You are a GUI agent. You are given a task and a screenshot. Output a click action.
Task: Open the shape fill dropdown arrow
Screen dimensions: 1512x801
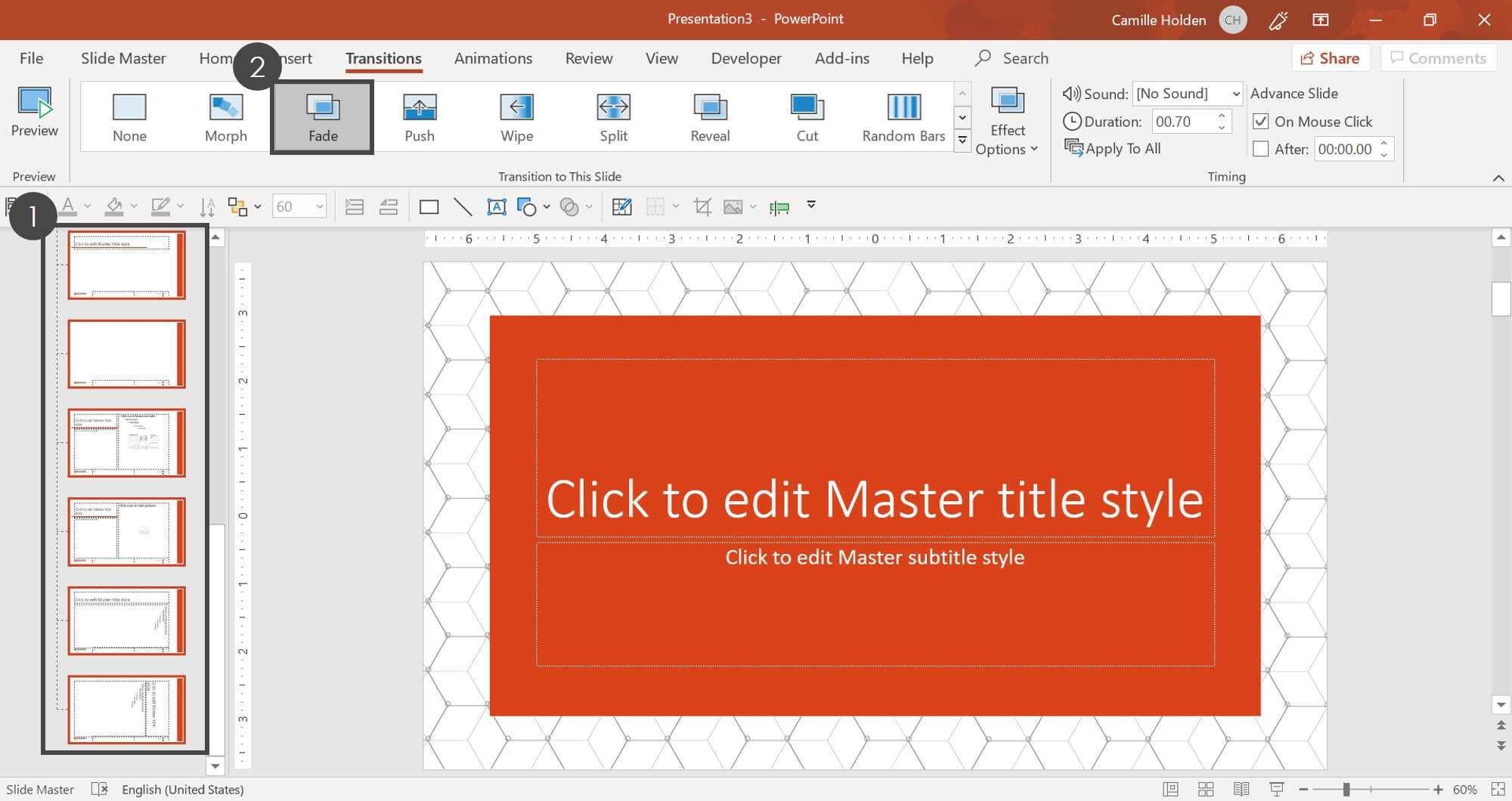[x=134, y=206]
